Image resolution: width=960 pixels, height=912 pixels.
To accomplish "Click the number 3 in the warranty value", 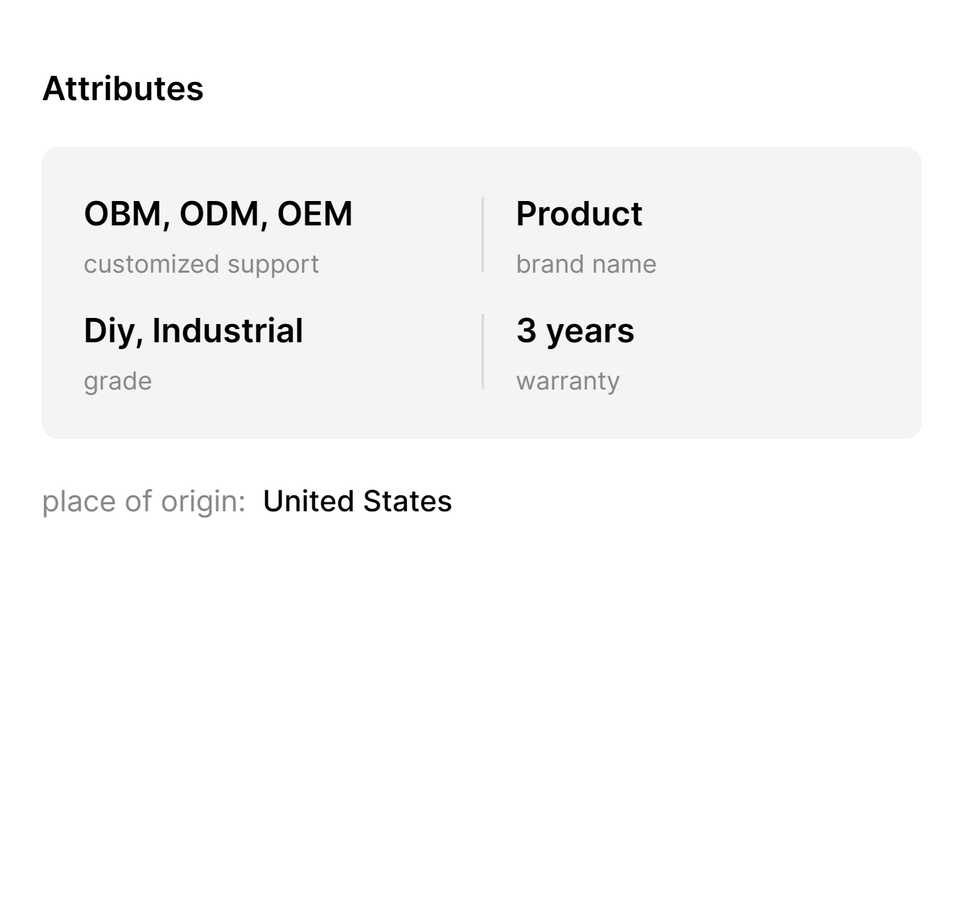I will 527,331.
